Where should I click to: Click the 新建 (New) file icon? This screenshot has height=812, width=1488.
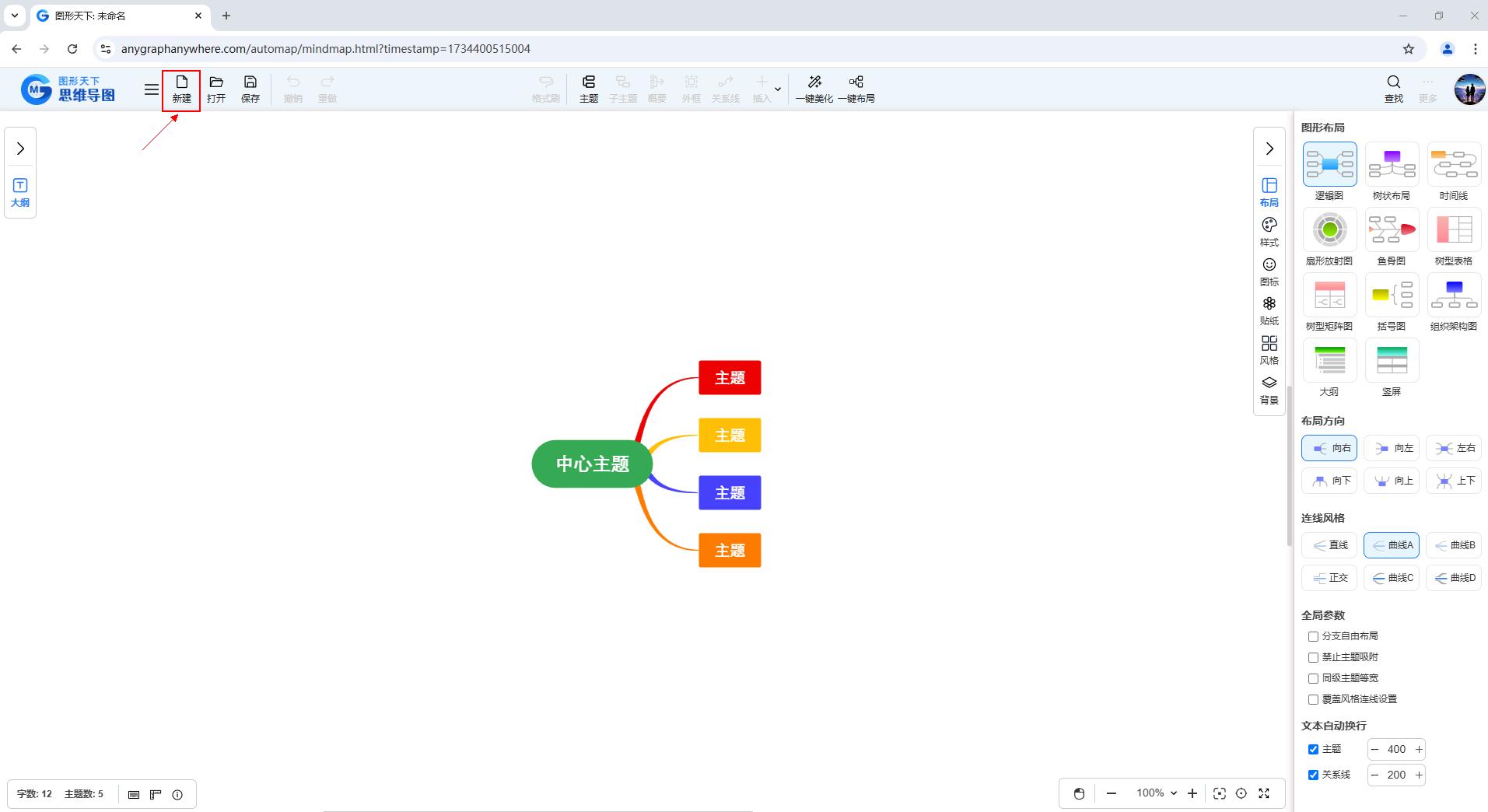point(181,82)
